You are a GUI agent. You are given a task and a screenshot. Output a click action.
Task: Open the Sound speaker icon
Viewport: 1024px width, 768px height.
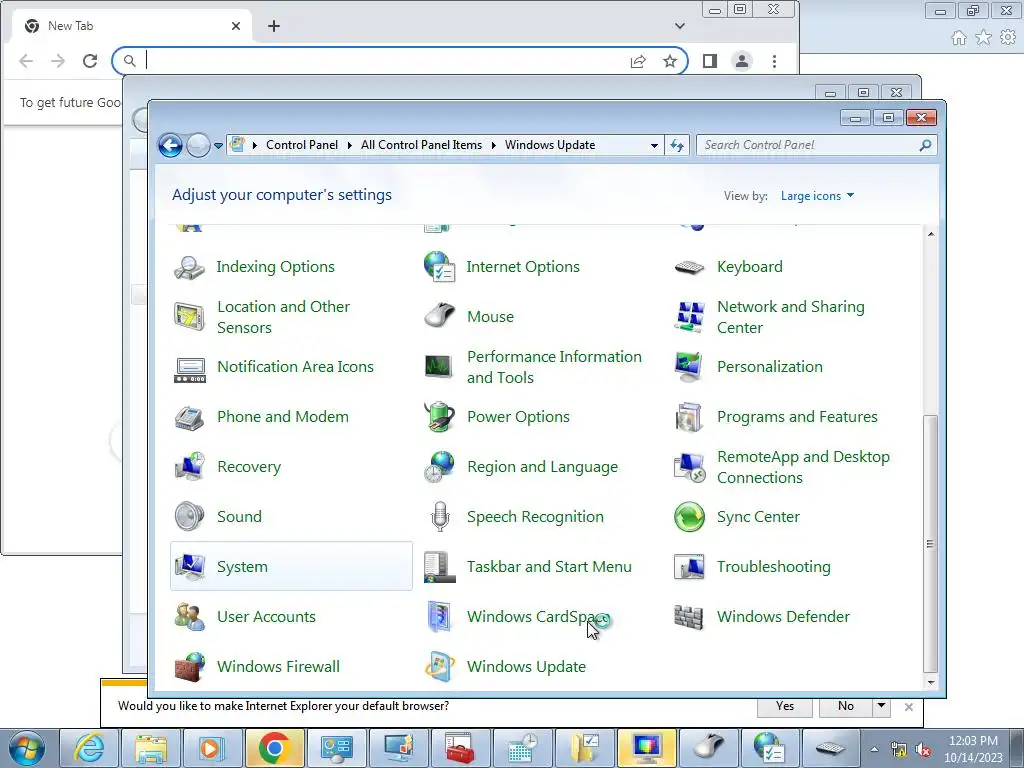pos(189,517)
